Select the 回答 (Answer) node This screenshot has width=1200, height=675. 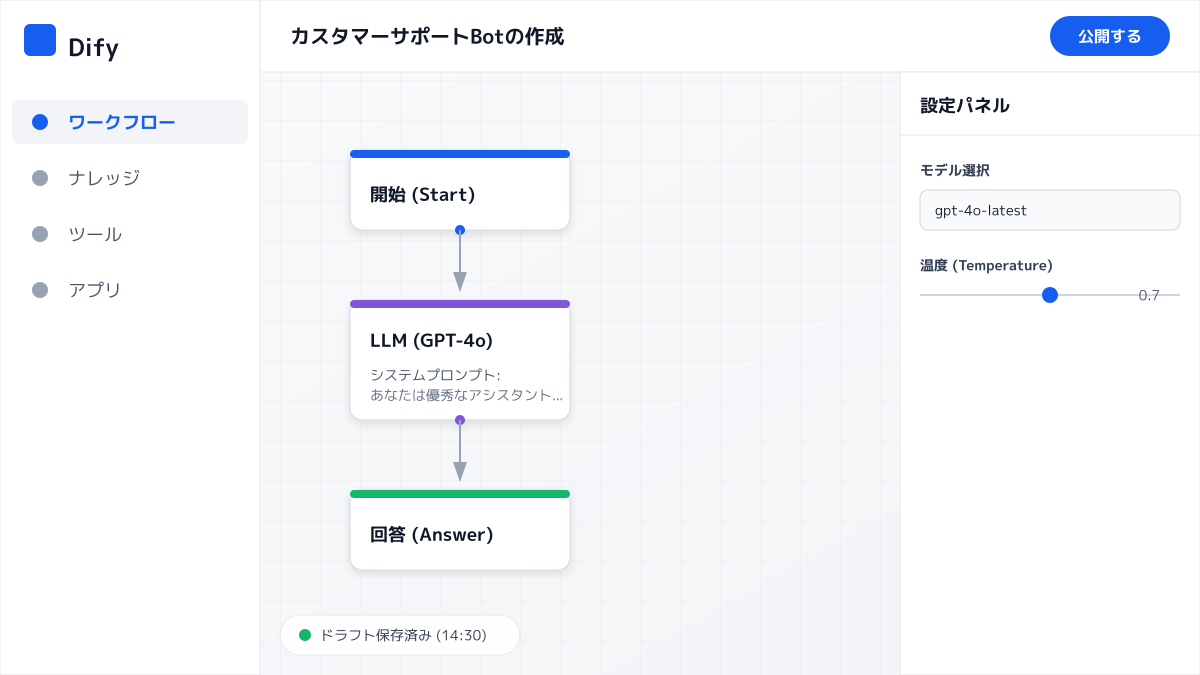point(460,530)
